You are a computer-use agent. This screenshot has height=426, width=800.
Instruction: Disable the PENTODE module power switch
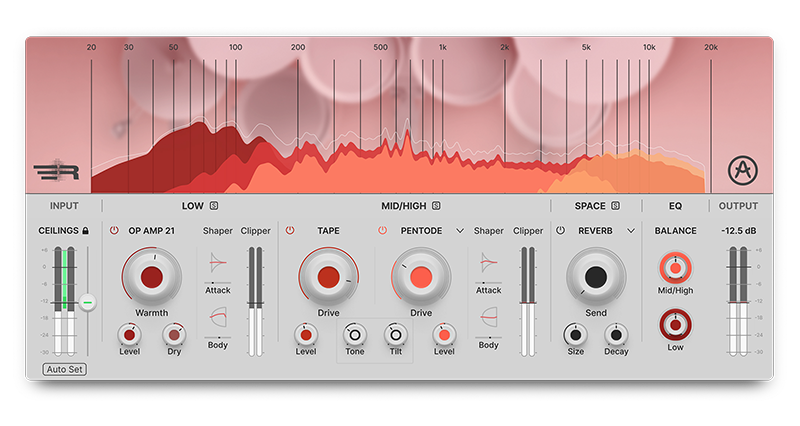[x=382, y=231]
